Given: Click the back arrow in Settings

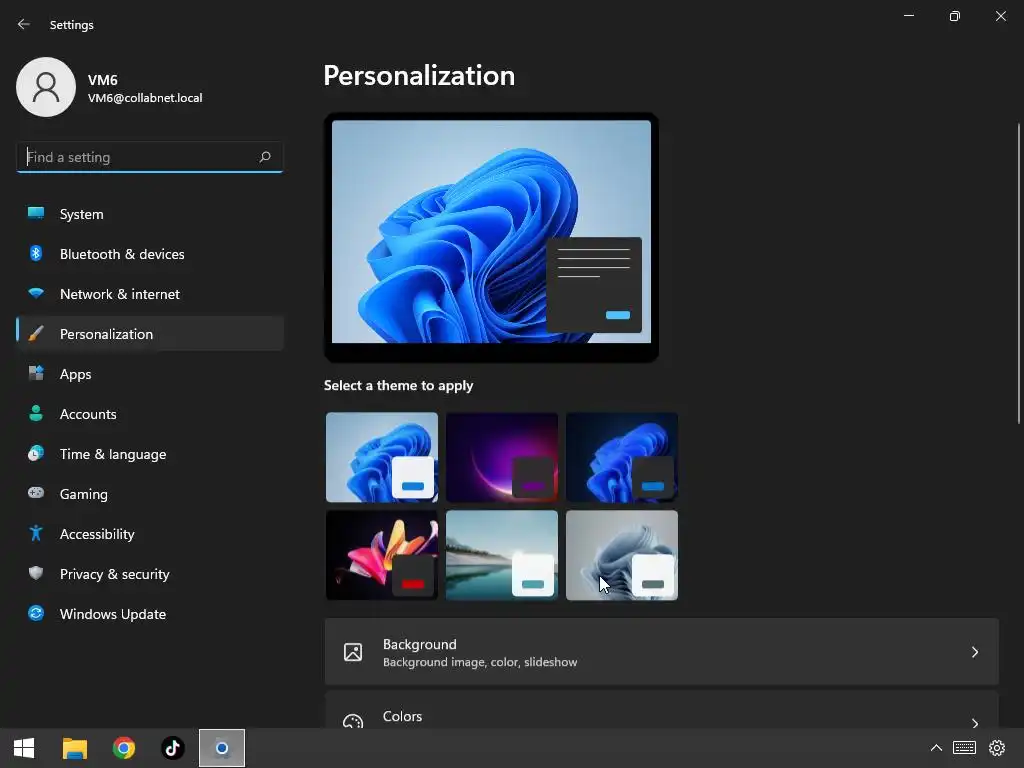Looking at the screenshot, I should [24, 24].
